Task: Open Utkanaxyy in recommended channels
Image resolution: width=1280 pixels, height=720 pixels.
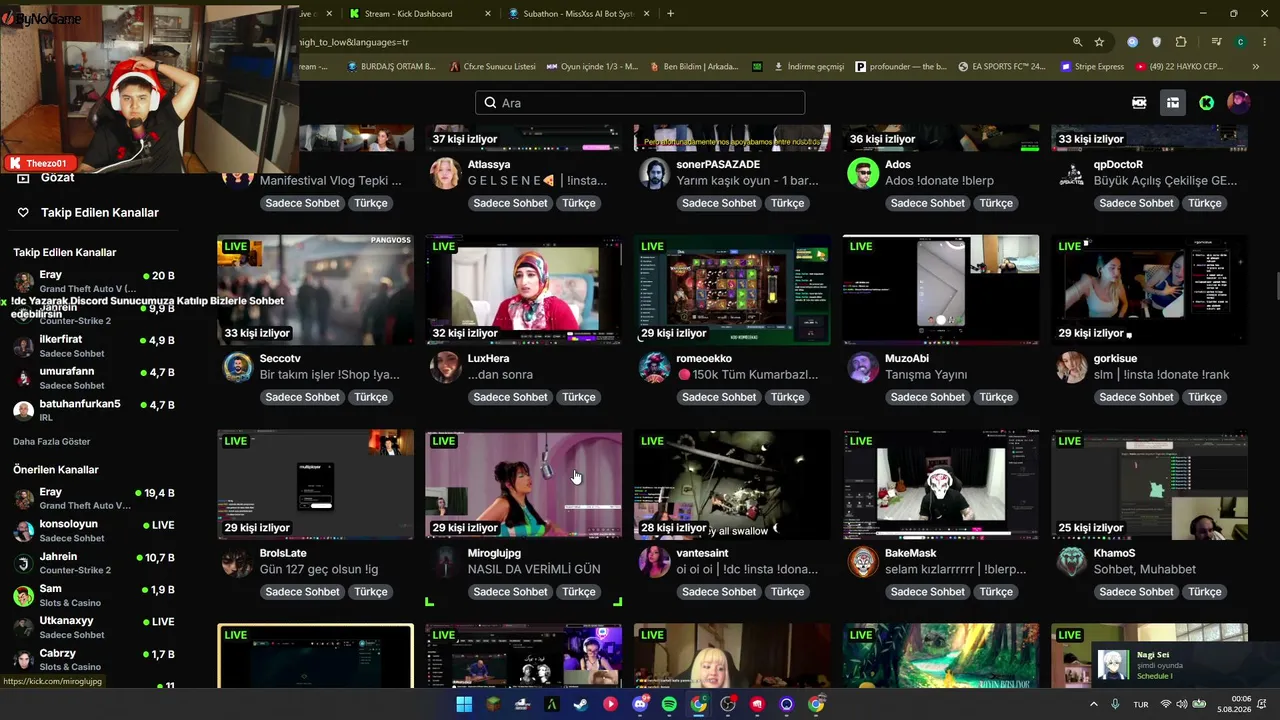Action: tap(95, 627)
